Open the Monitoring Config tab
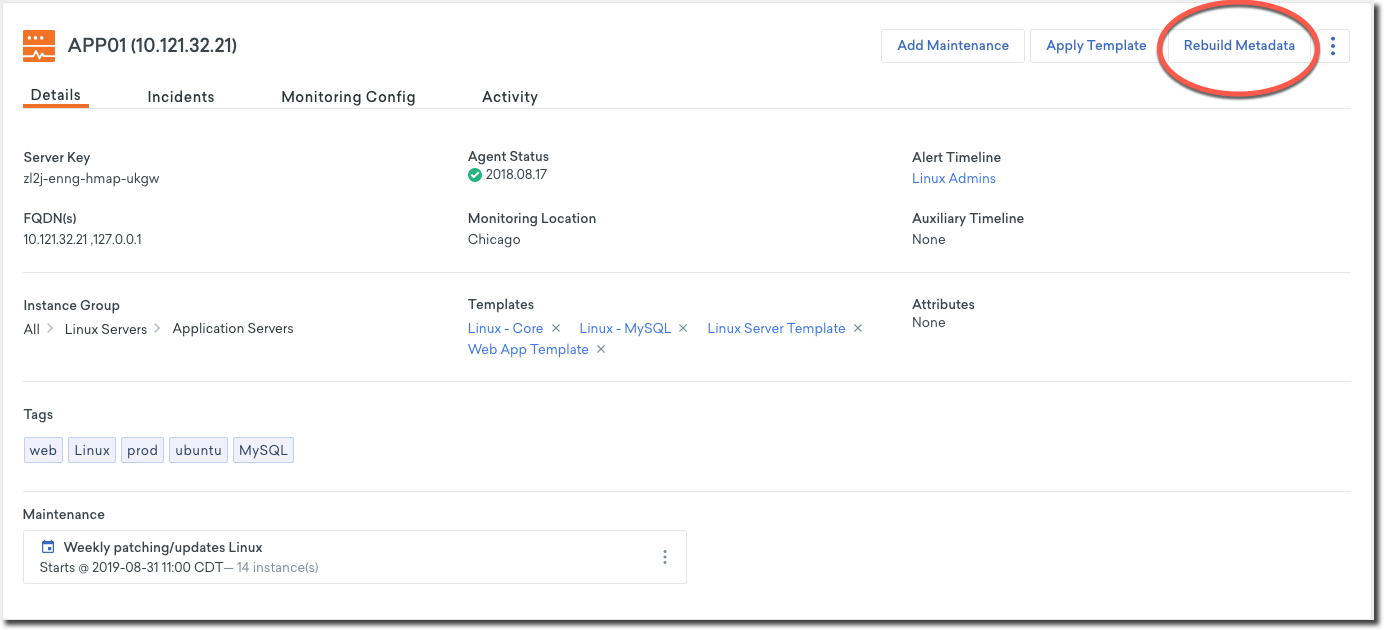Screen dimensions: 1384x630 coord(348,97)
